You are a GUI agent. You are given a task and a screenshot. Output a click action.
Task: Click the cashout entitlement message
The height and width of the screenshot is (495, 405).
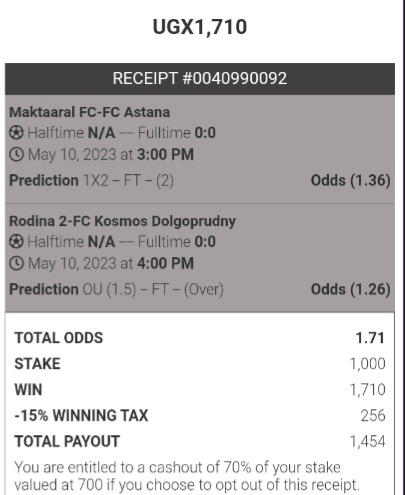coord(187,476)
